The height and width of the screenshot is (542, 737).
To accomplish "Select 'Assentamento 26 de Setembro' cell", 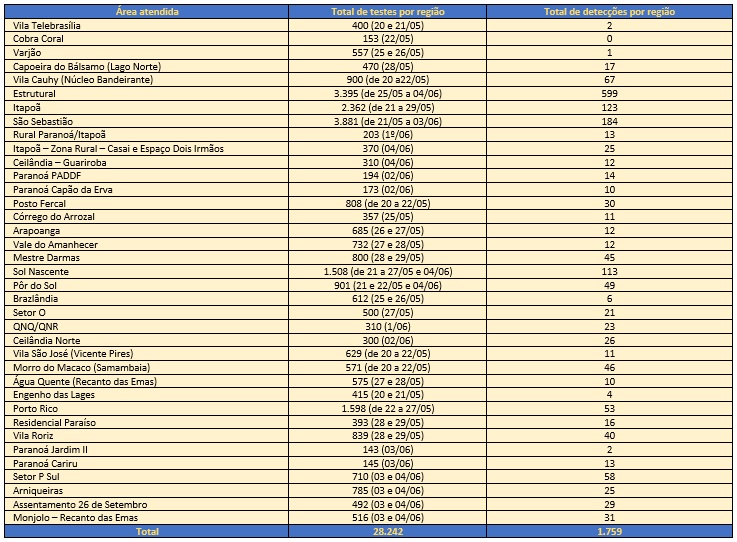I will pos(147,504).
